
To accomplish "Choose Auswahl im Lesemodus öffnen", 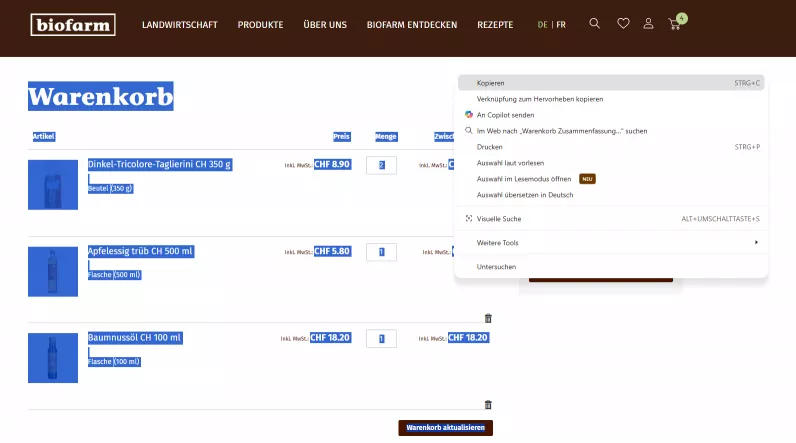I will coord(611,179).
